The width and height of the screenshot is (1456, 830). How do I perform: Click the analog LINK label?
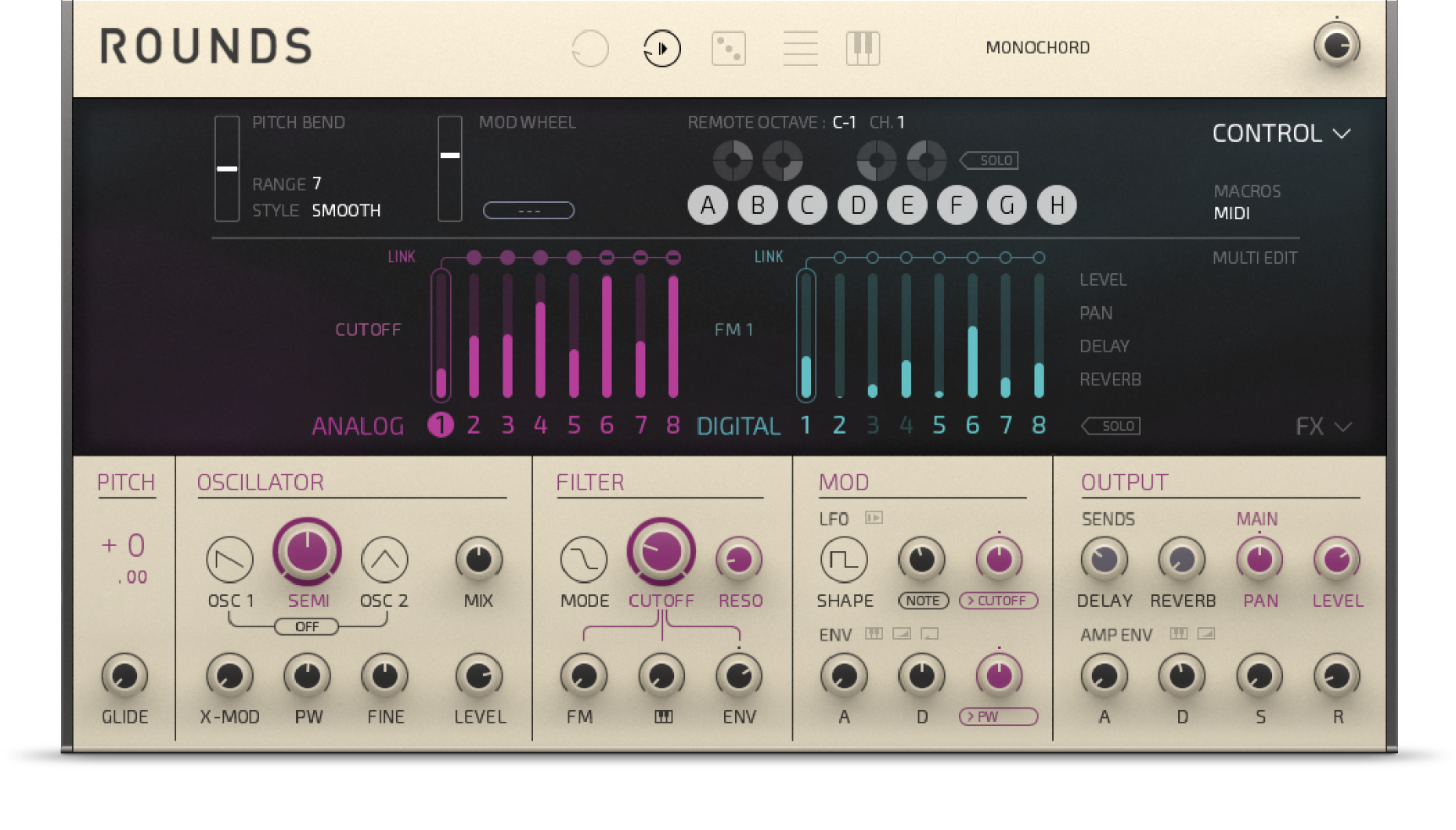click(402, 257)
